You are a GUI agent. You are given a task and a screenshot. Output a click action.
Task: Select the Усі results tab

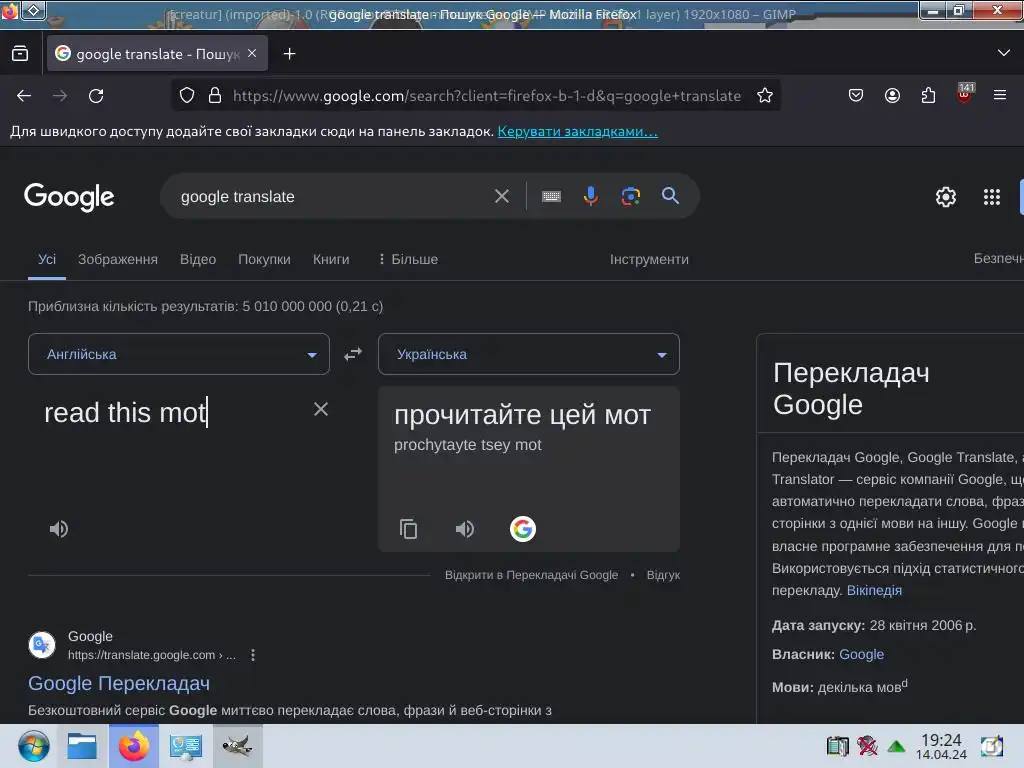coord(47,259)
